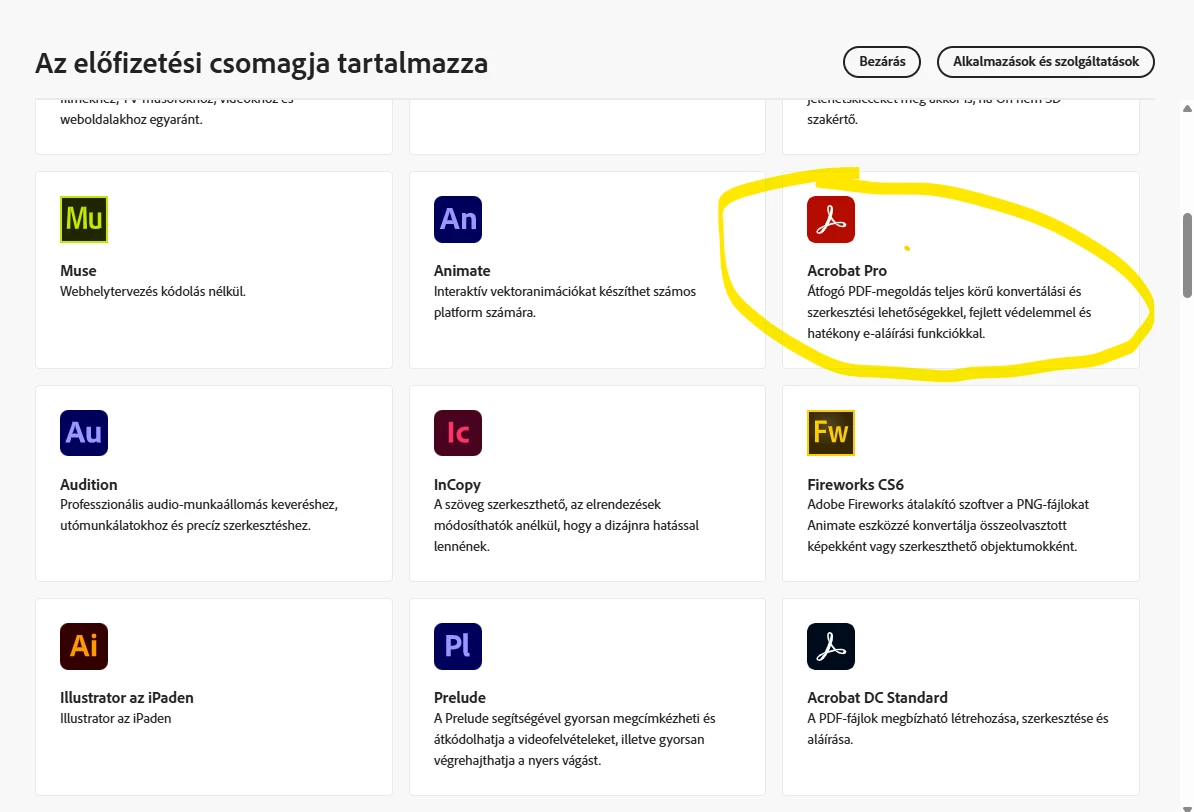Select the Audition title text

(x=89, y=484)
